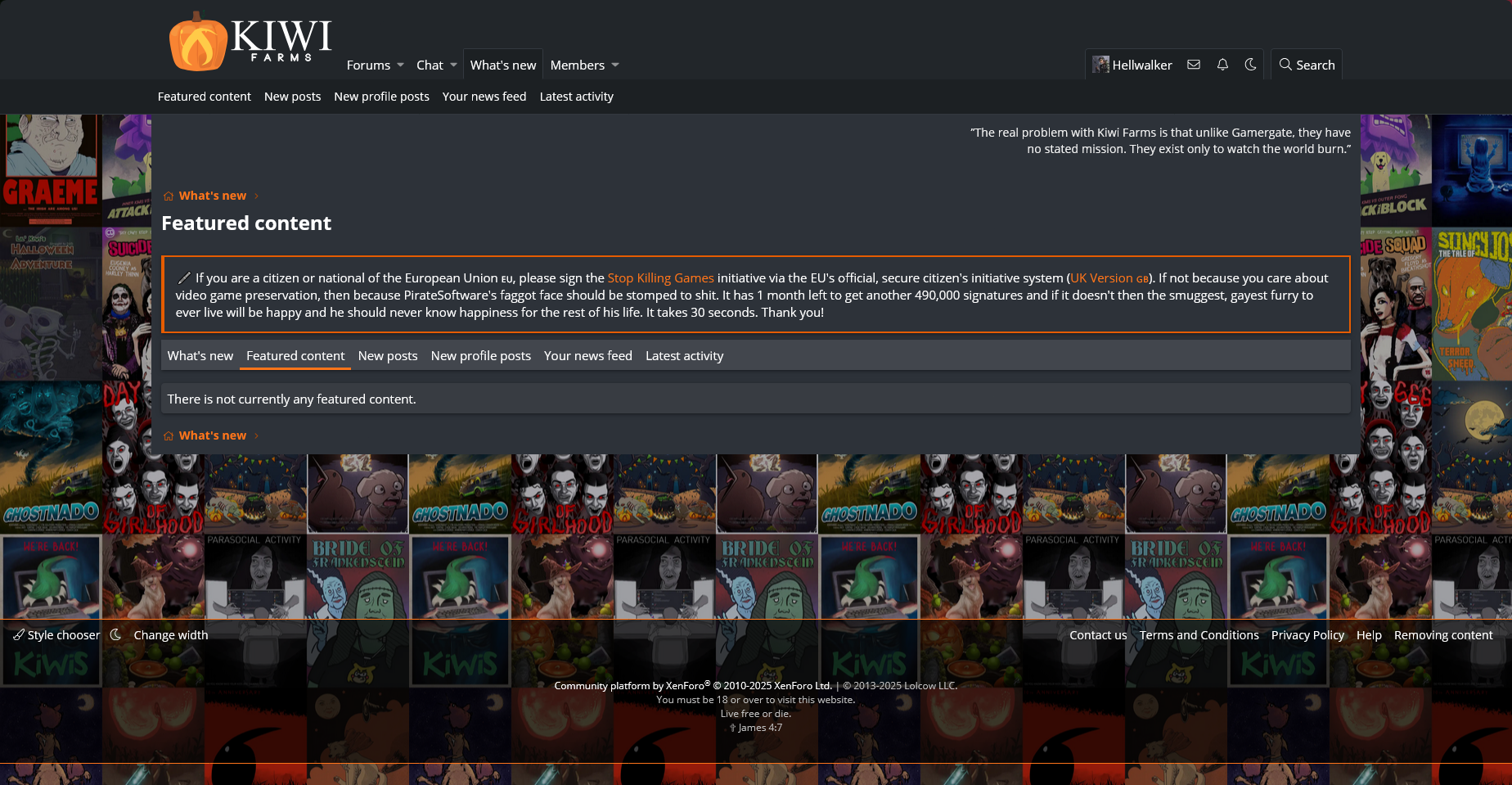Viewport: 1512px width, 785px height.
Task: Open the UK Version link
Action: click(x=1109, y=278)
